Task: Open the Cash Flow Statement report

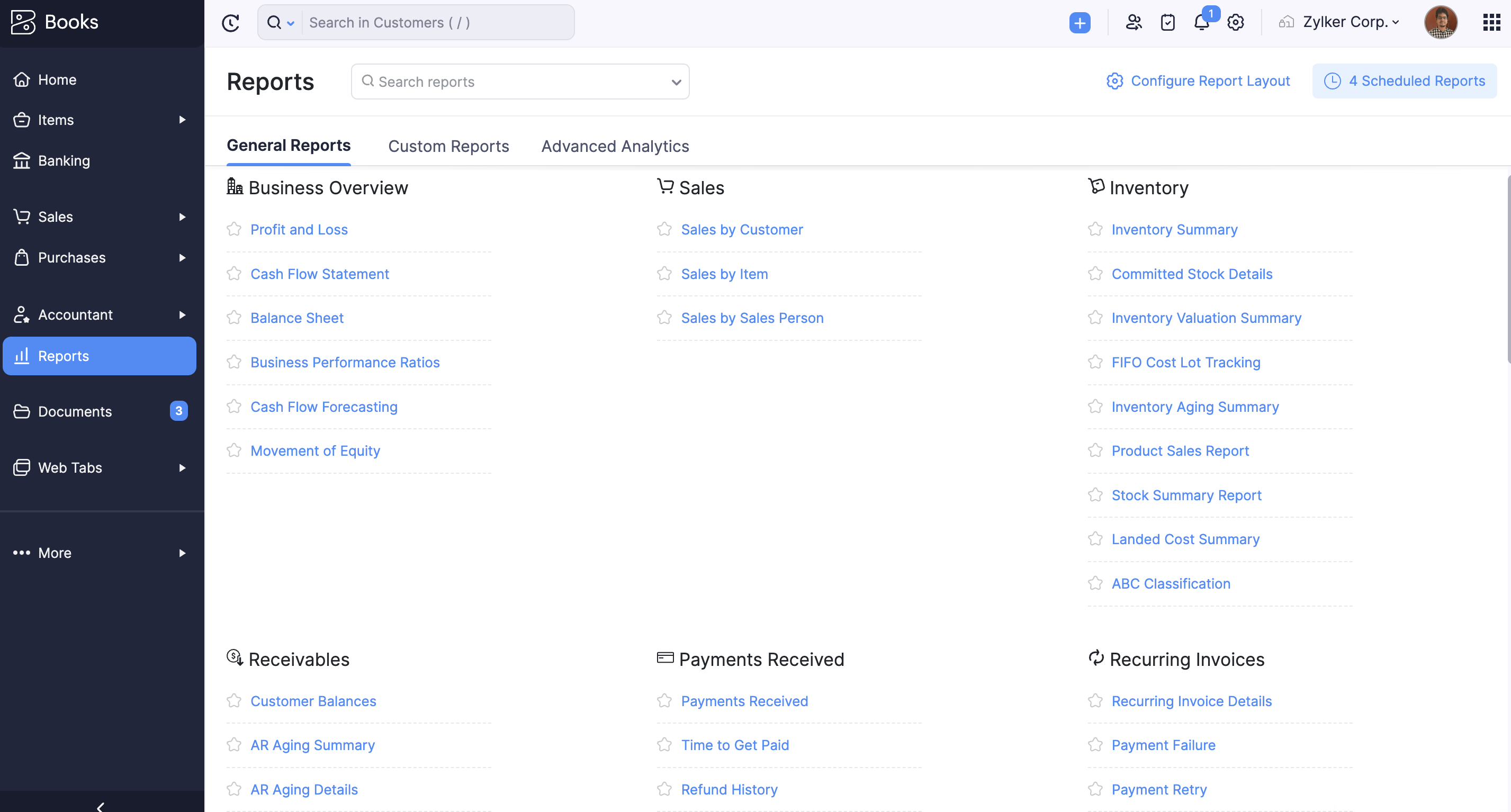Action: point(320,274)
